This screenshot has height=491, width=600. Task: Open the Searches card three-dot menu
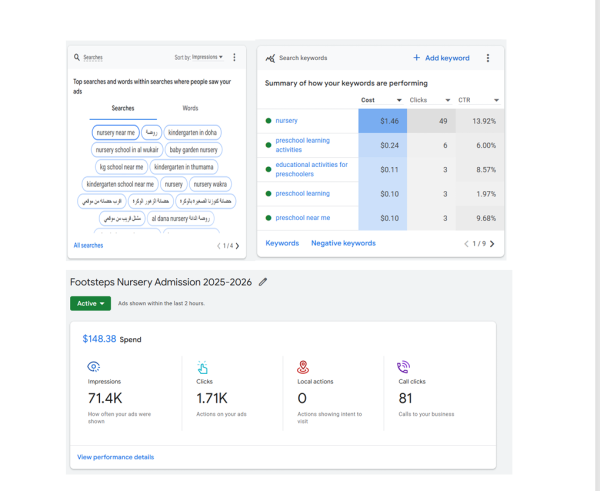click(x=234, y=57)
